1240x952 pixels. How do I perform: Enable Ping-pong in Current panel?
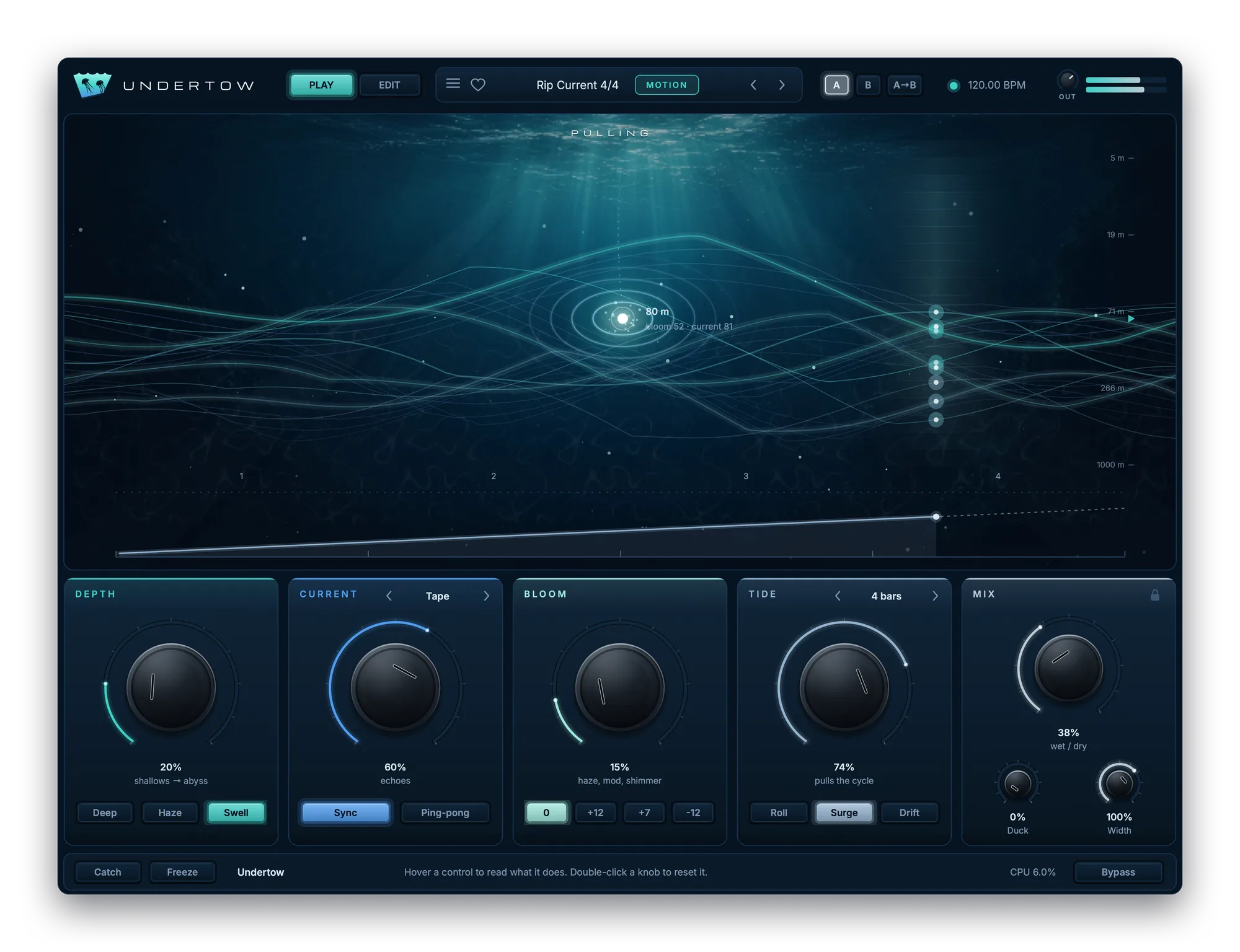click(445, 813)
